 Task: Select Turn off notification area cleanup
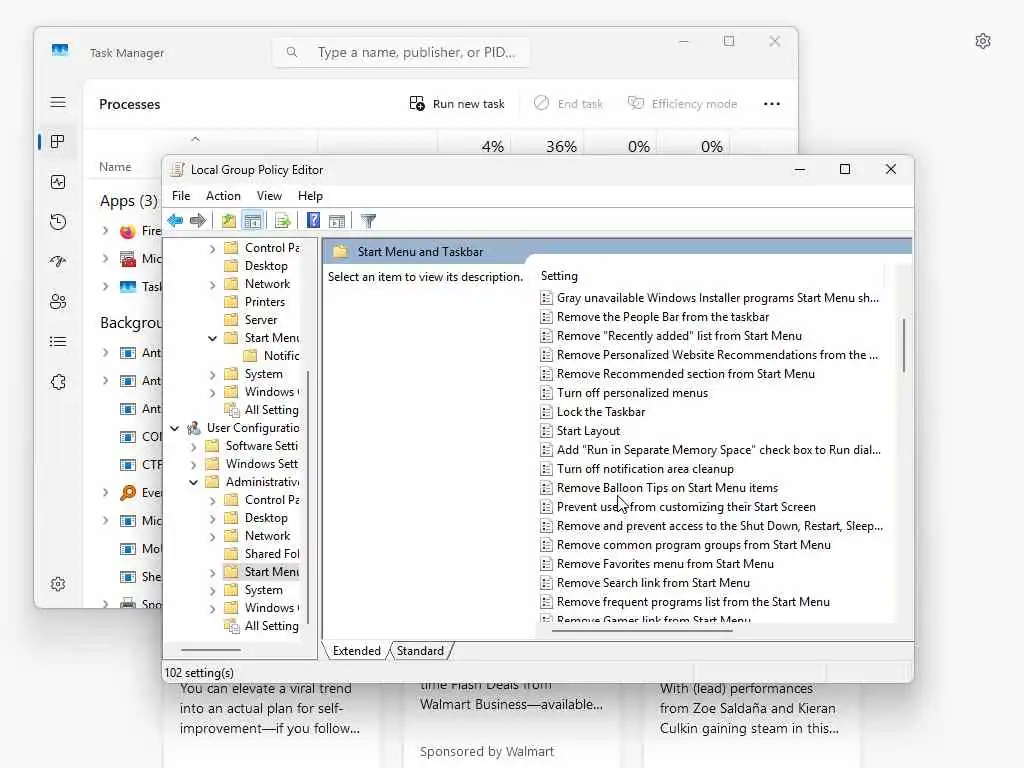[x=645, y=469]
